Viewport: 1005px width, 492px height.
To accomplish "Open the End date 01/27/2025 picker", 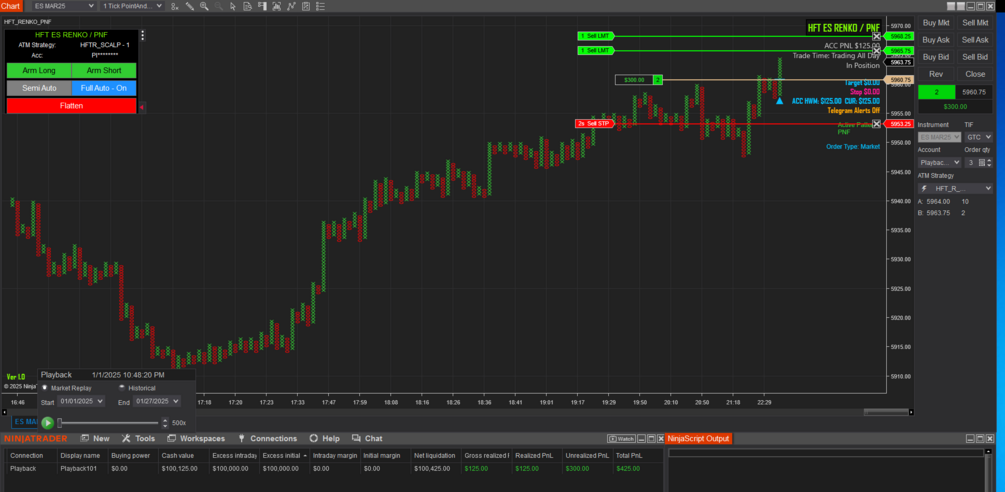I will 157,401.
